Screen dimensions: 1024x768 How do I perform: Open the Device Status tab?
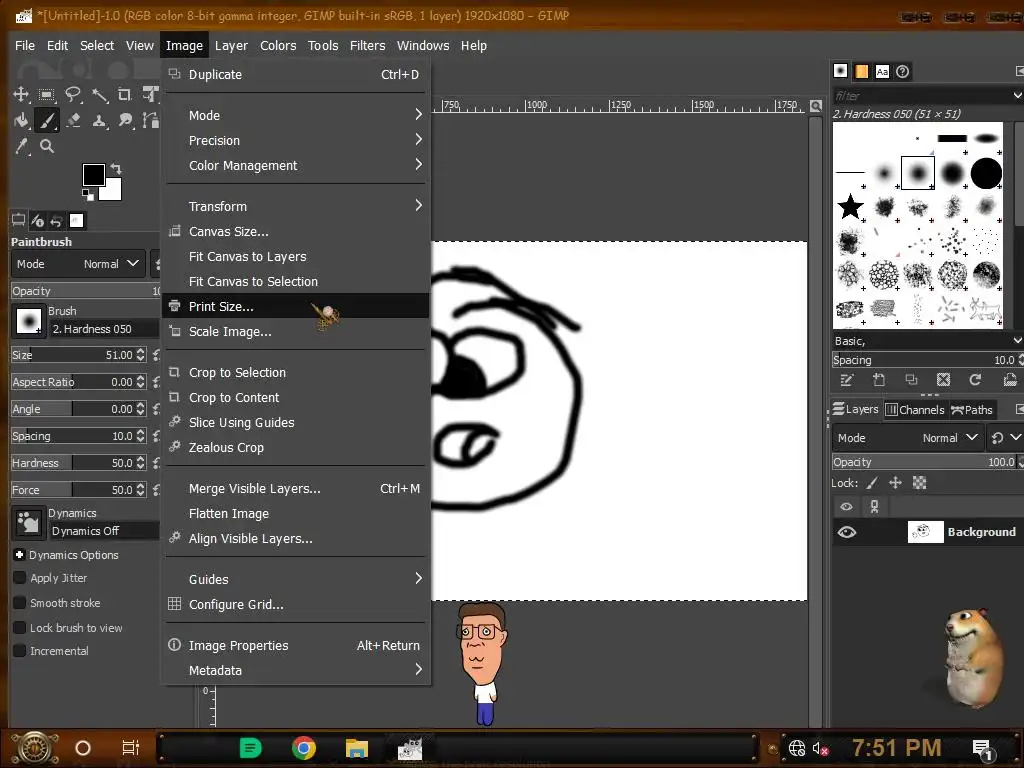pyautogui.click(x=38, y=221)
